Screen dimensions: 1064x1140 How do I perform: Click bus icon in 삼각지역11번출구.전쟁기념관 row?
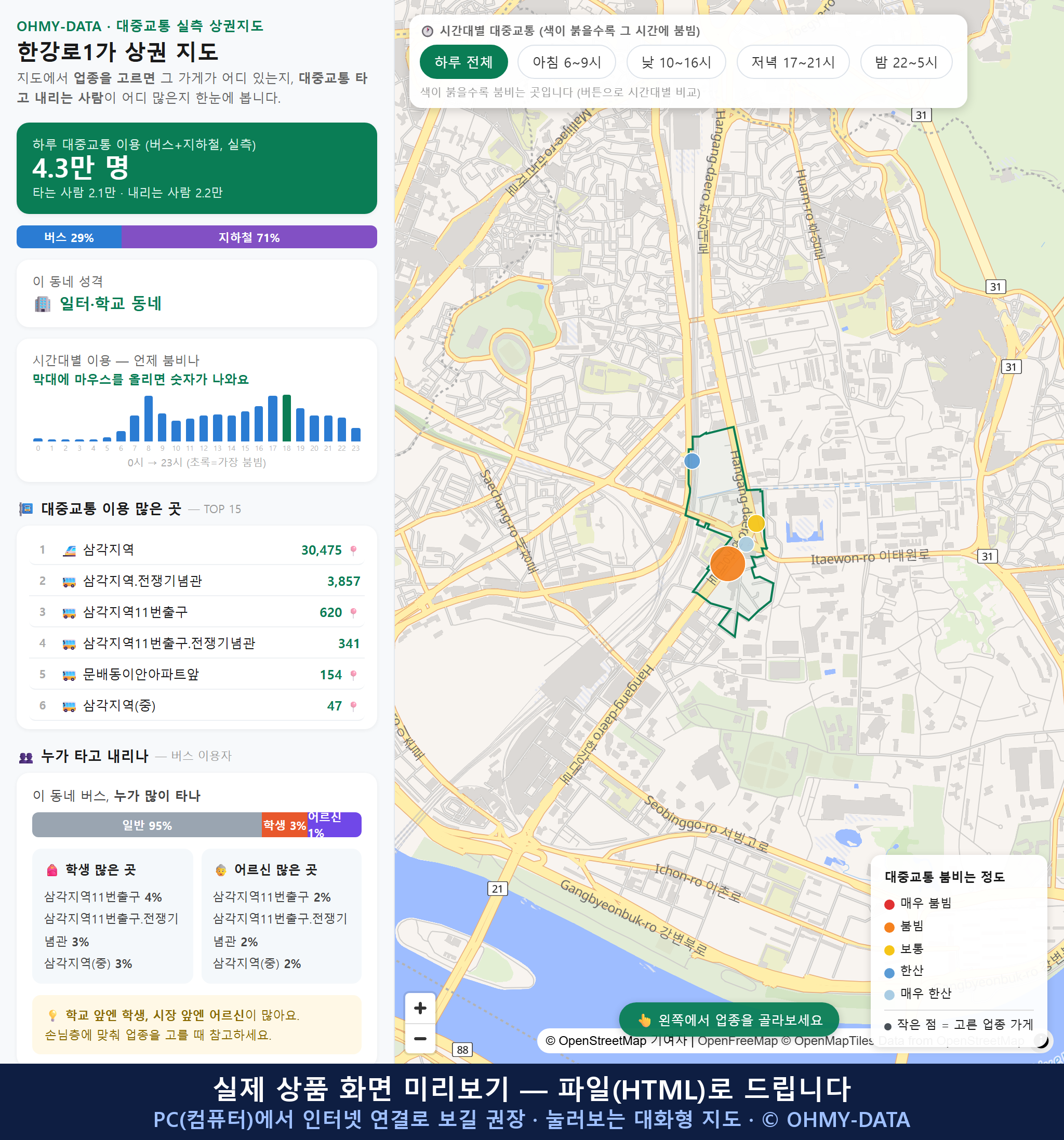pos(69,644)
